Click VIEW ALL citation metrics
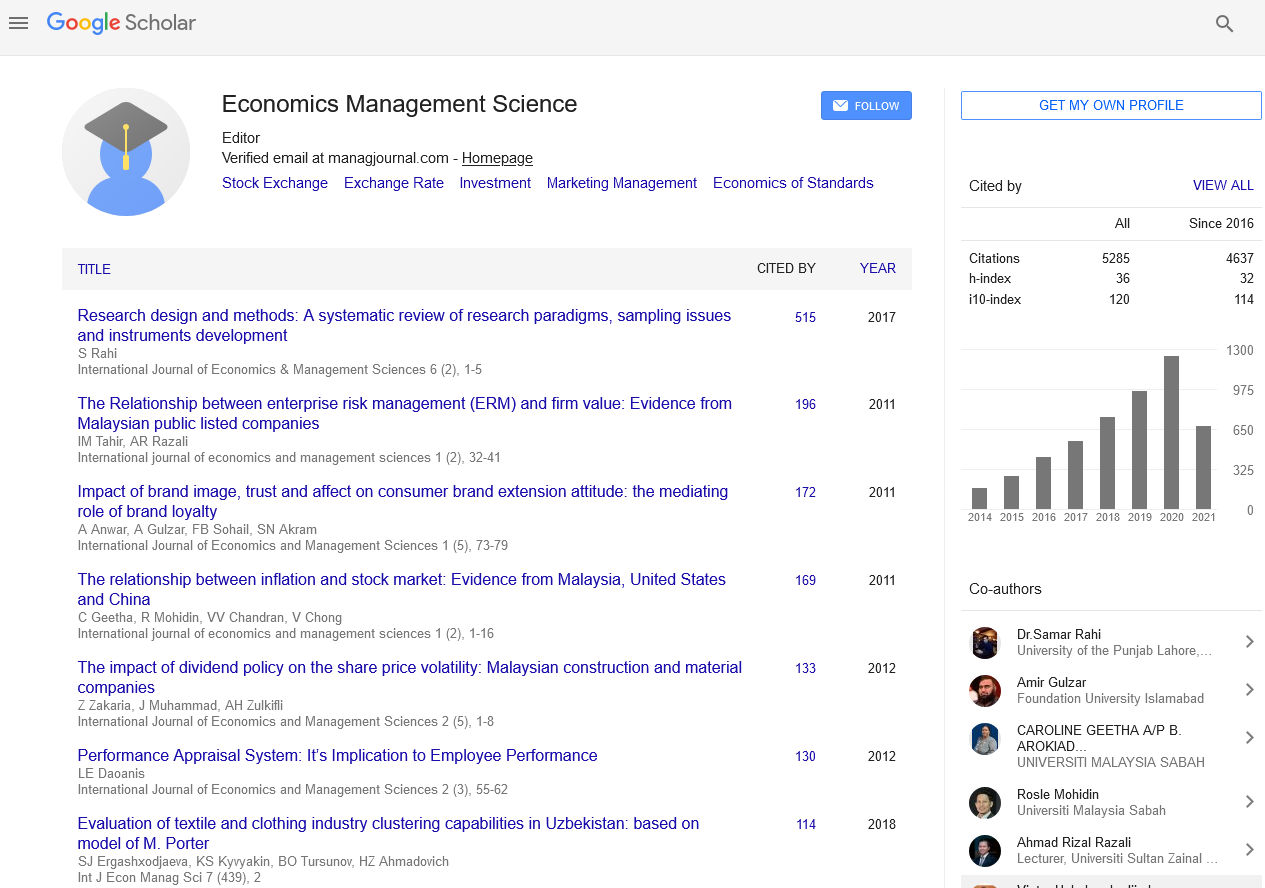This screenshot has width=1265, height=888. [x=1223, y=185]
